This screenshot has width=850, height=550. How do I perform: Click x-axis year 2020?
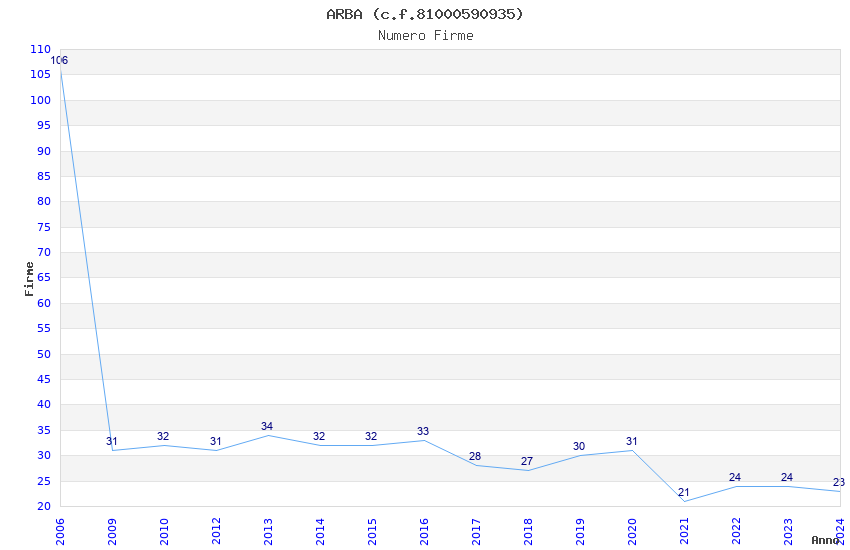633,532
